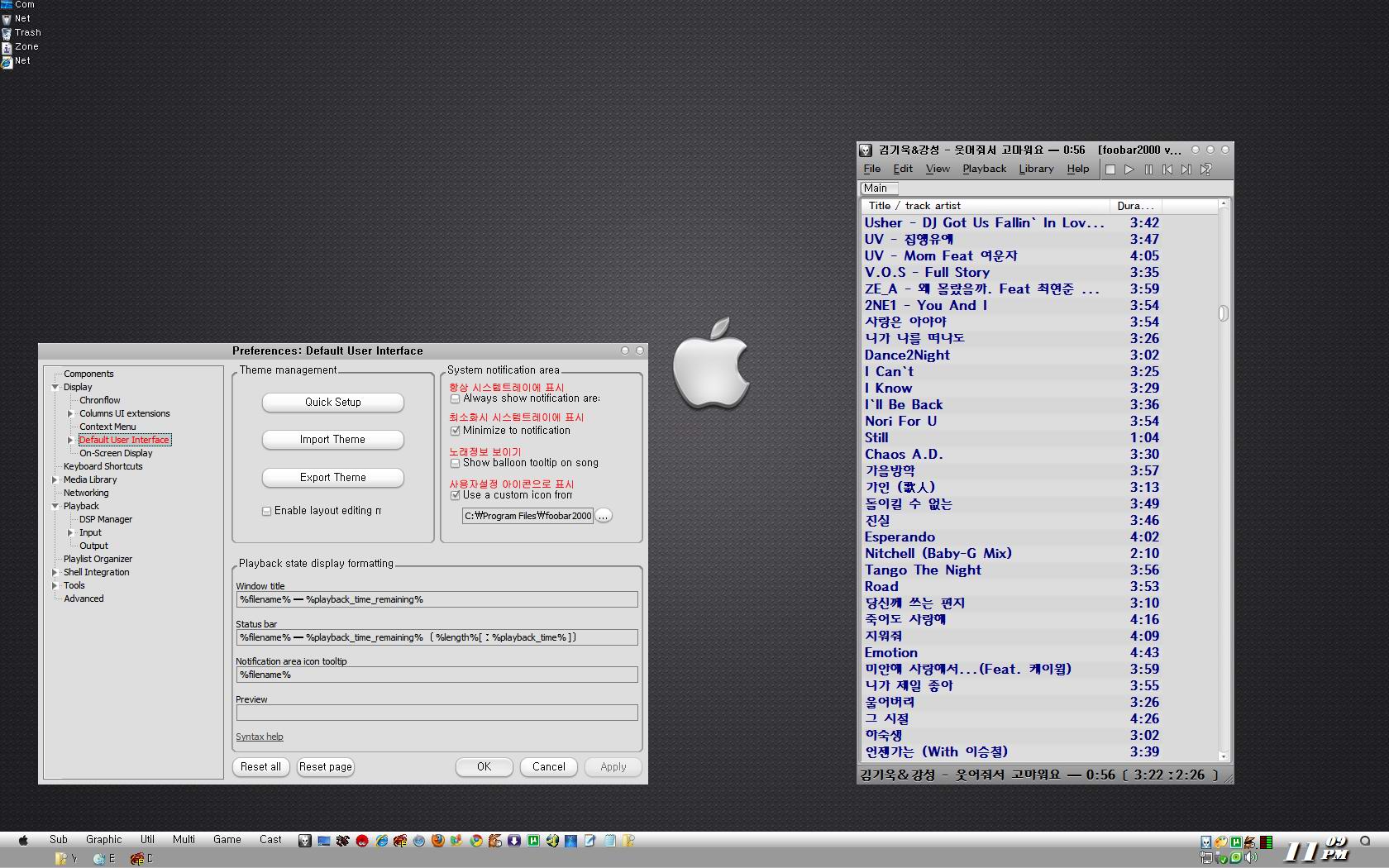Viewport: 1389px width, 868px height.
Task: Click the blue monitor quick launch icon
Action: tap(324, 841)
